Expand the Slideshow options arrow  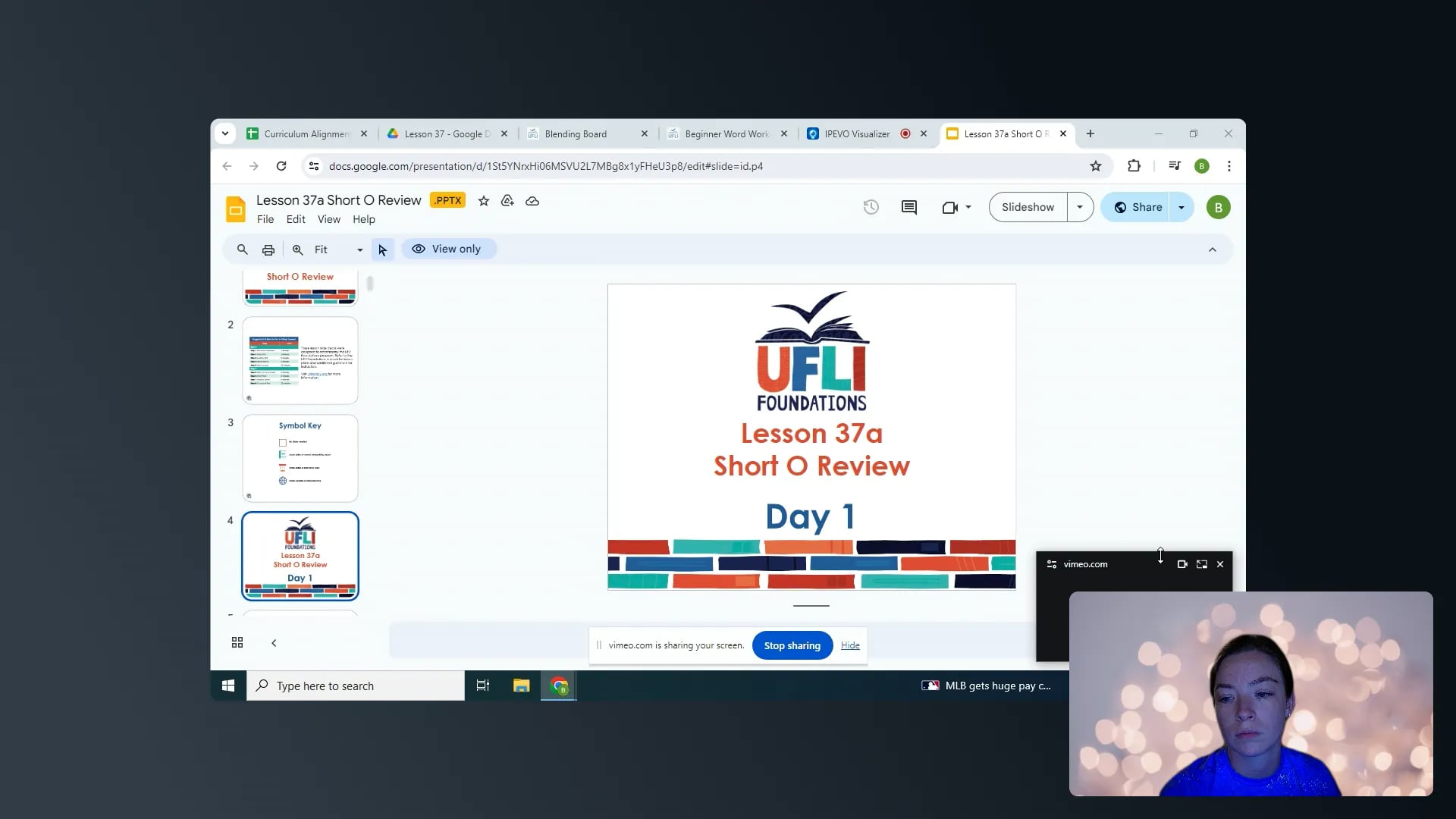[1081, 206]
